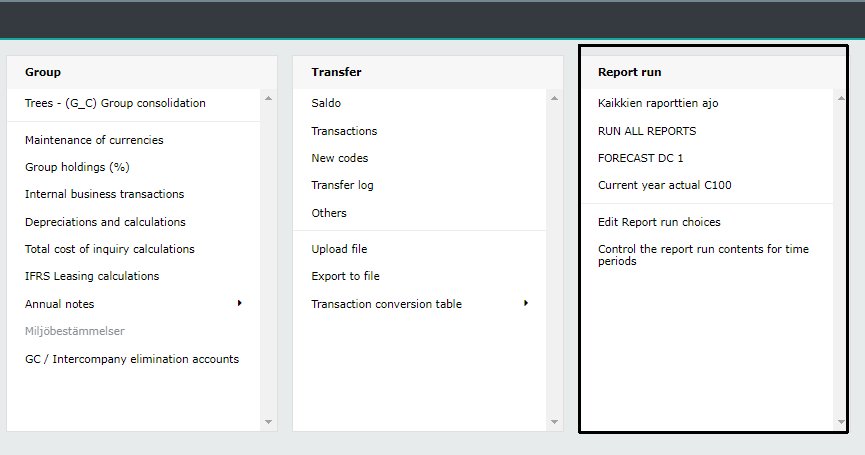
Task: Open Maintenance of currencies
Action: pos(94,140)
